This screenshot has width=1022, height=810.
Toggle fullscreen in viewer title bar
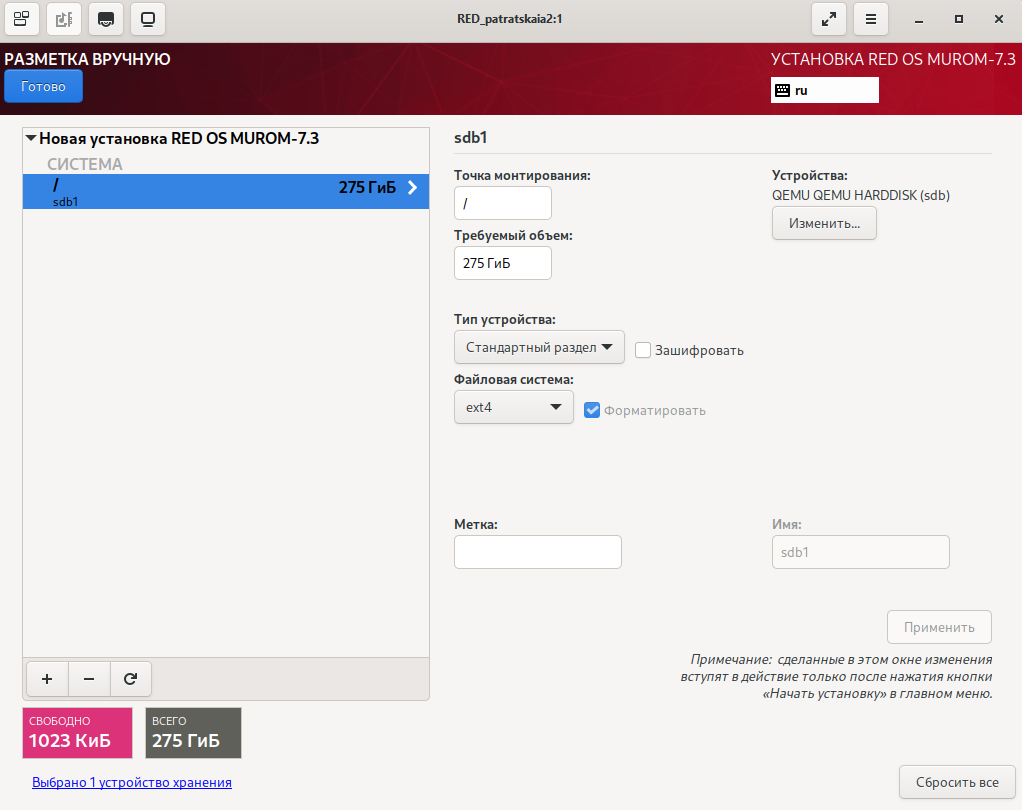click(x=828, y=19)
